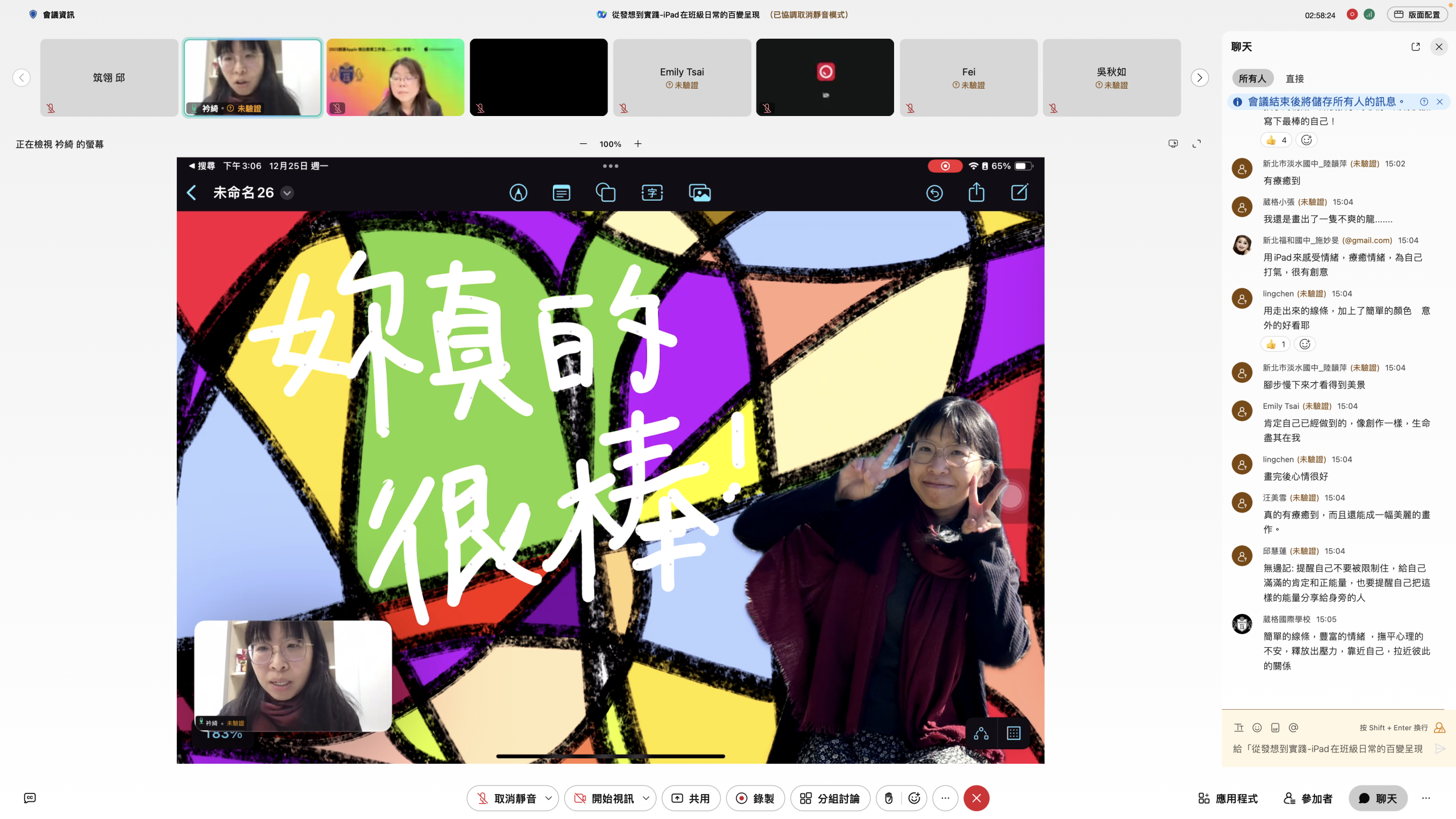Zoom in shared screen with plus
Image resolution: width=1456 pixels, height=819 pixels.
(638, 144)
